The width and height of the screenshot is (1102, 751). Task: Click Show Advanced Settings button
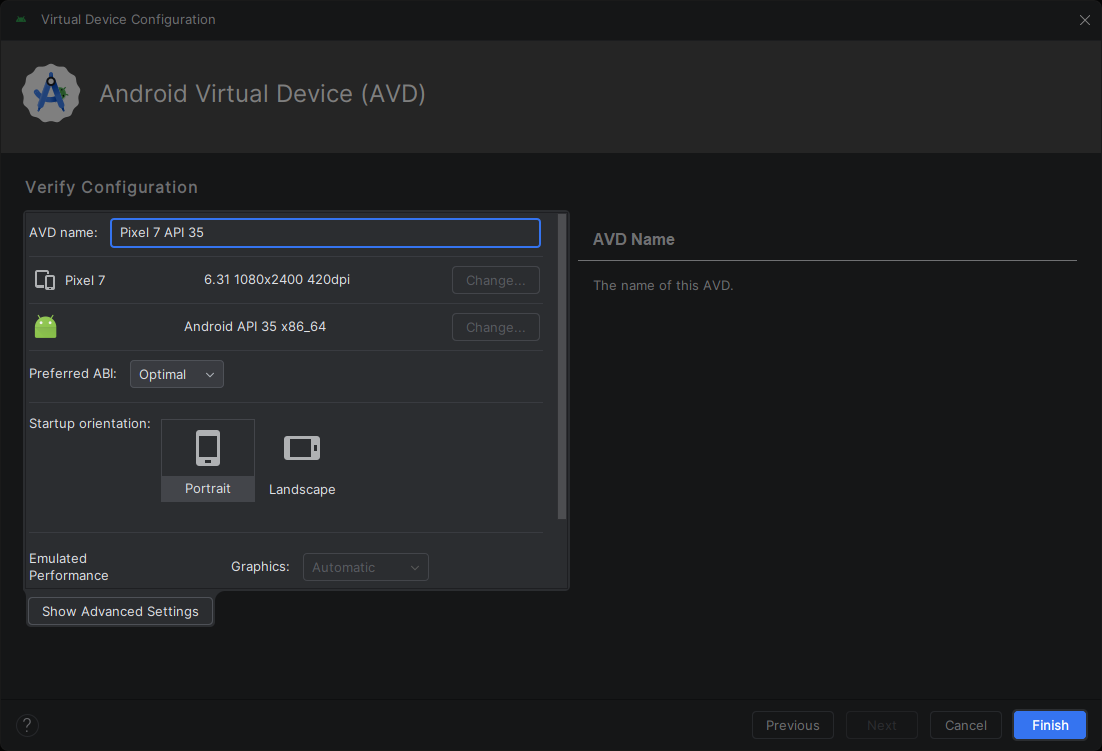click(x=120, y=611)
